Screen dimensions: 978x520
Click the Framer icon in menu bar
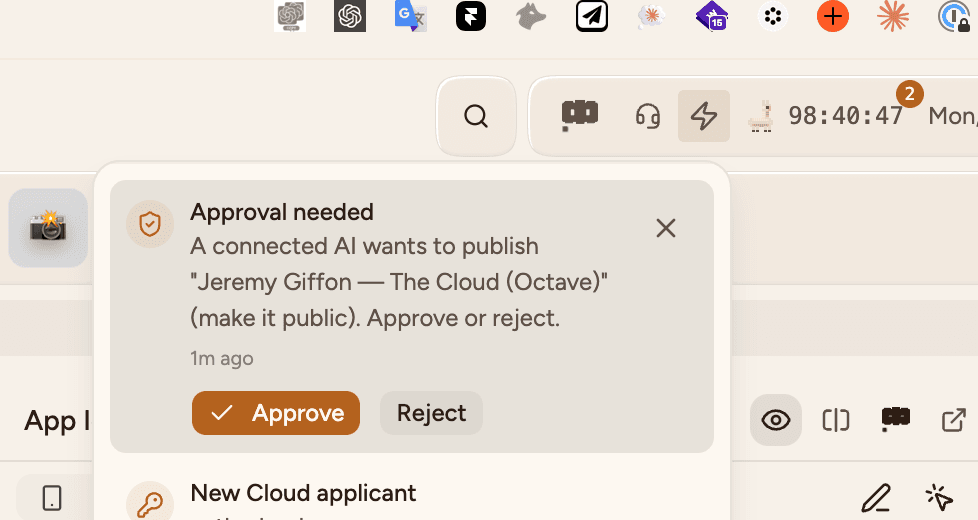471,16
